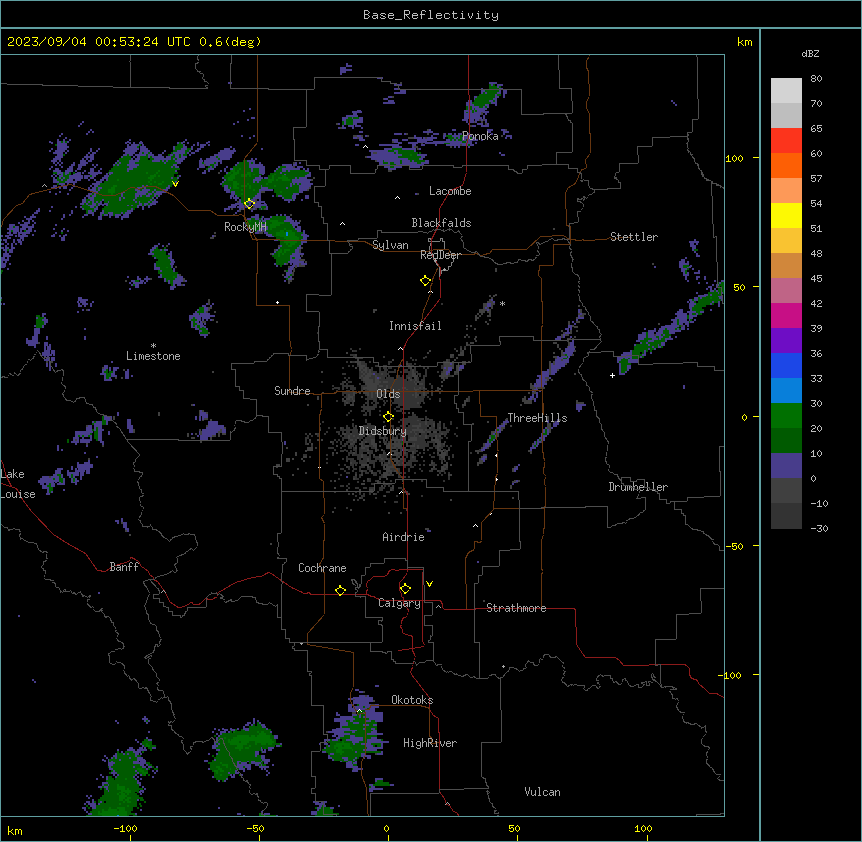Click the Calgary city label

399,603
